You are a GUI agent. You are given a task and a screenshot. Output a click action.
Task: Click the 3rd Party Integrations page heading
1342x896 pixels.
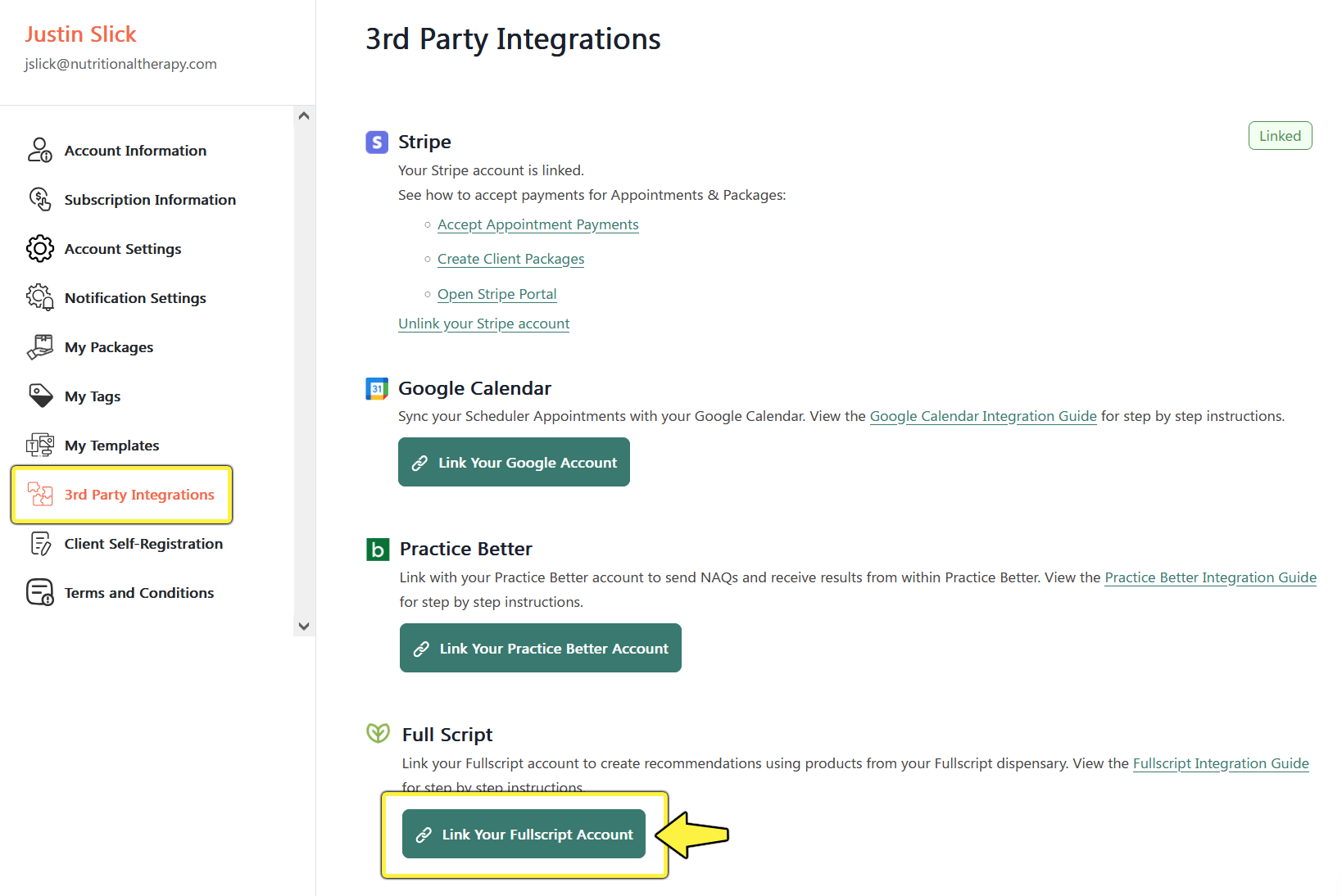coord(513,39)
